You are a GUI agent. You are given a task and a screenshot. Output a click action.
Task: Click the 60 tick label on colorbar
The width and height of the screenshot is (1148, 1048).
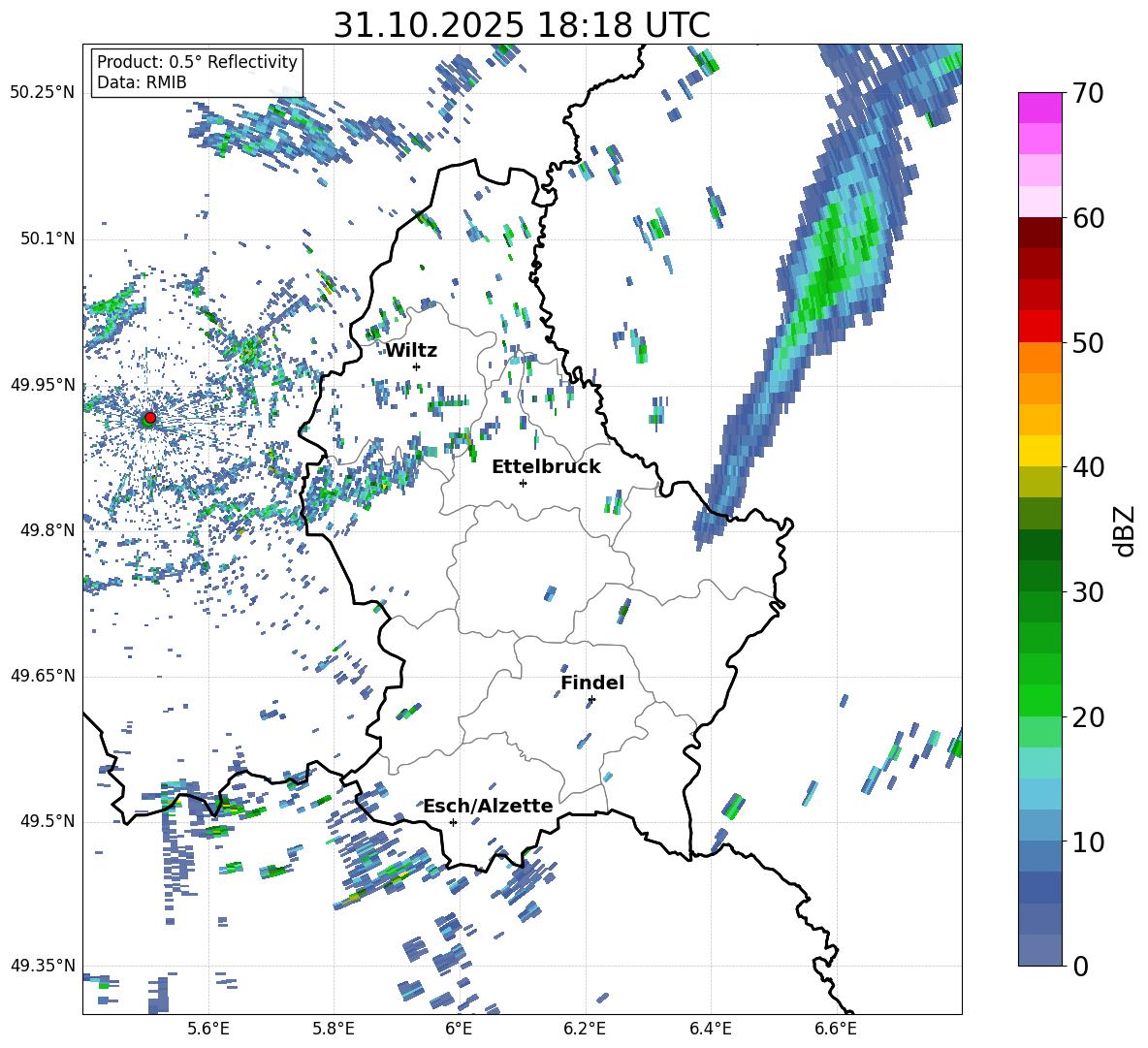[x=1088, y=218]
